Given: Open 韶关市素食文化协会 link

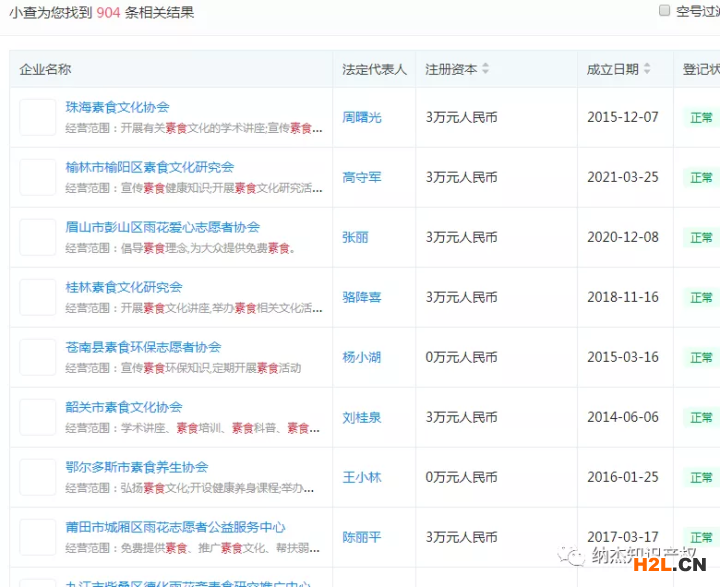Looking at the screenshot, I should [x=124, y=407].
